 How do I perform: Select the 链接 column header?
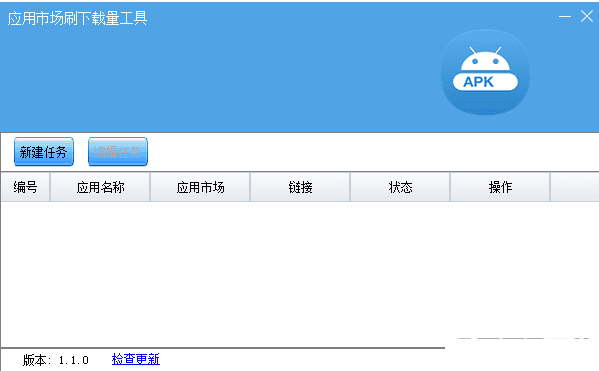click(x=300, y=187)
